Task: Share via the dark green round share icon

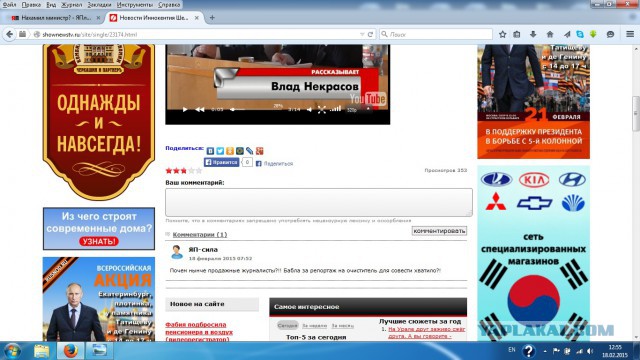Action: [x=240, y=151]
